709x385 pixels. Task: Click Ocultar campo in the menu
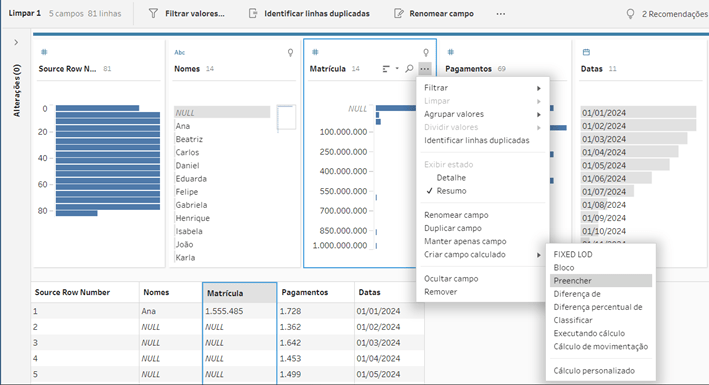point(451,279)
